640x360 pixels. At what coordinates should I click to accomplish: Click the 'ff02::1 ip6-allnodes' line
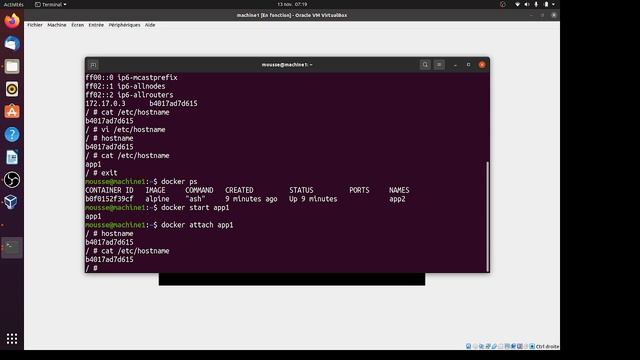pyautogui.click(x=125, y=87)
